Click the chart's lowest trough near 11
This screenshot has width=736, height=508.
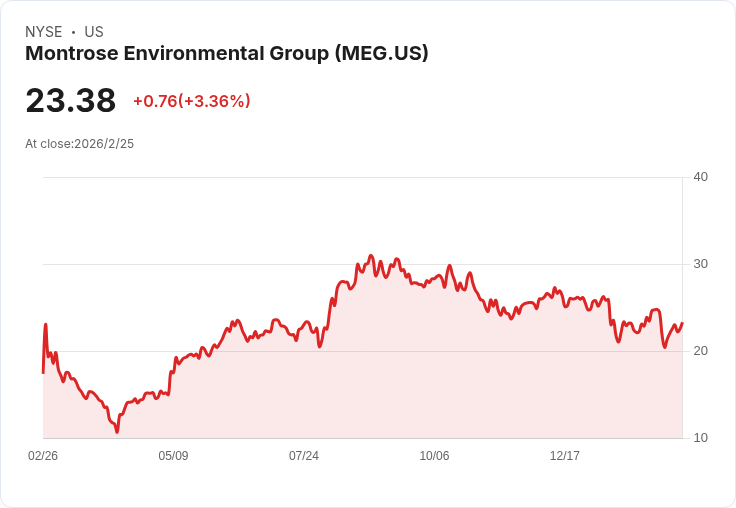coord(117,431)
